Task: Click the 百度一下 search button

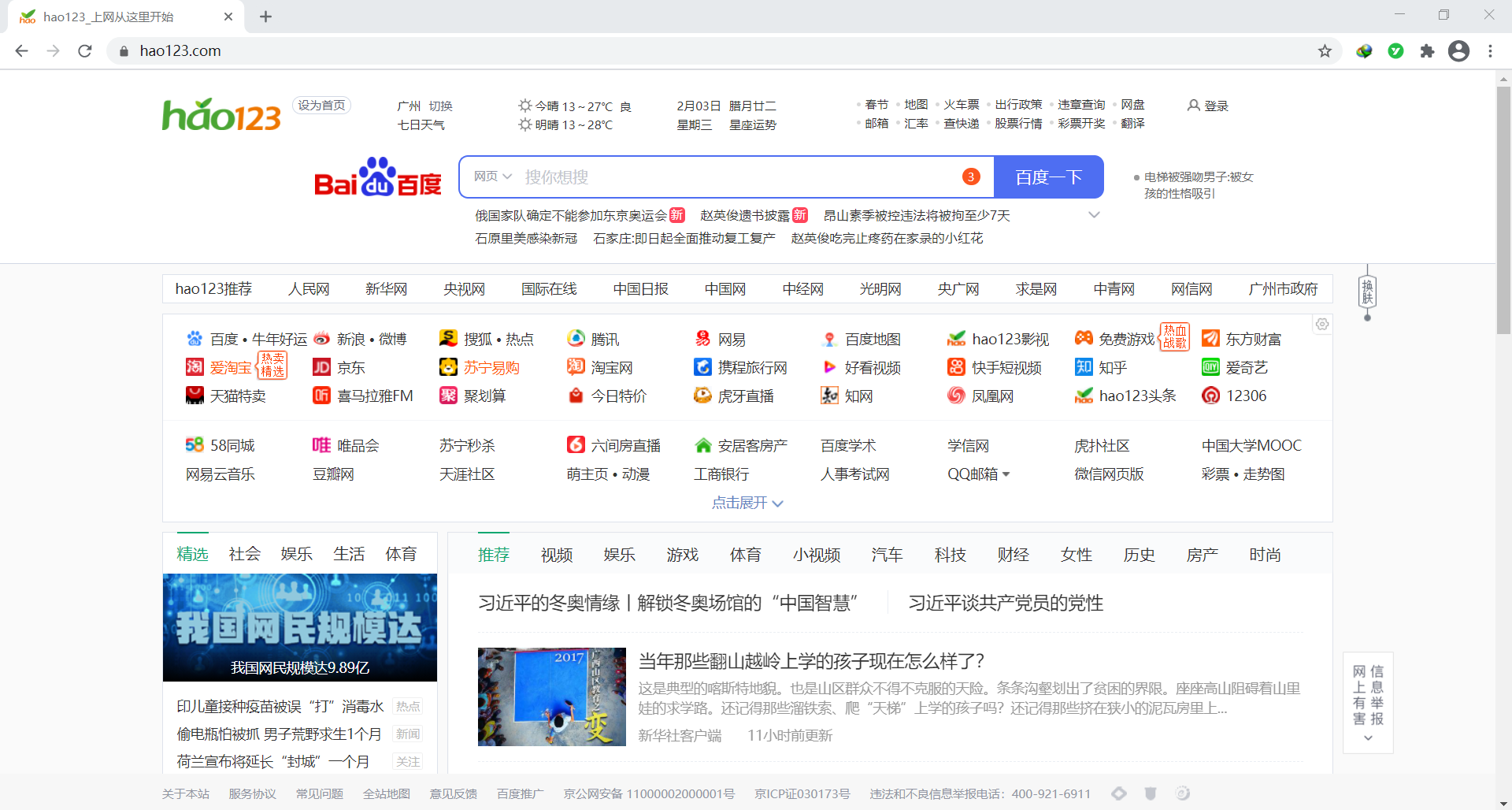Action: pyautogui.click(x=1048, y=176)
